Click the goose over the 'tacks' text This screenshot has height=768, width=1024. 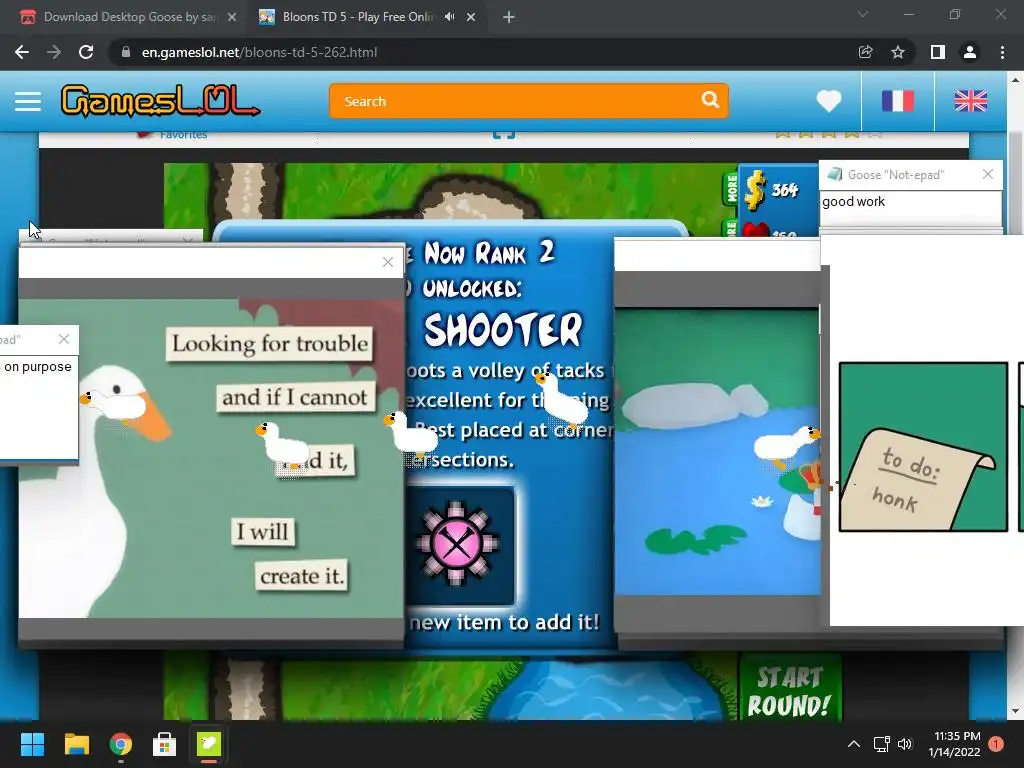563,398
